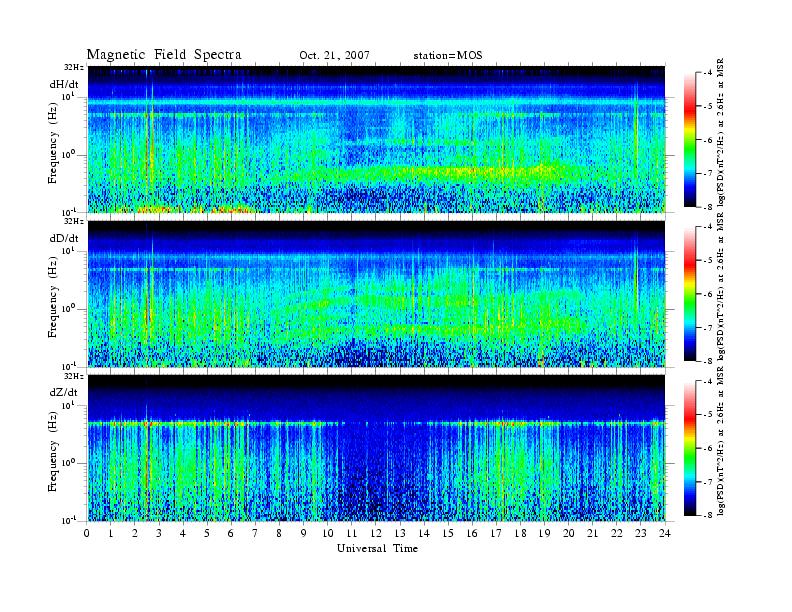The height and width of the screenshot is (612, 792).
Task: Click the color scale bar beside dH/dt panel
Action: [689, 140]
